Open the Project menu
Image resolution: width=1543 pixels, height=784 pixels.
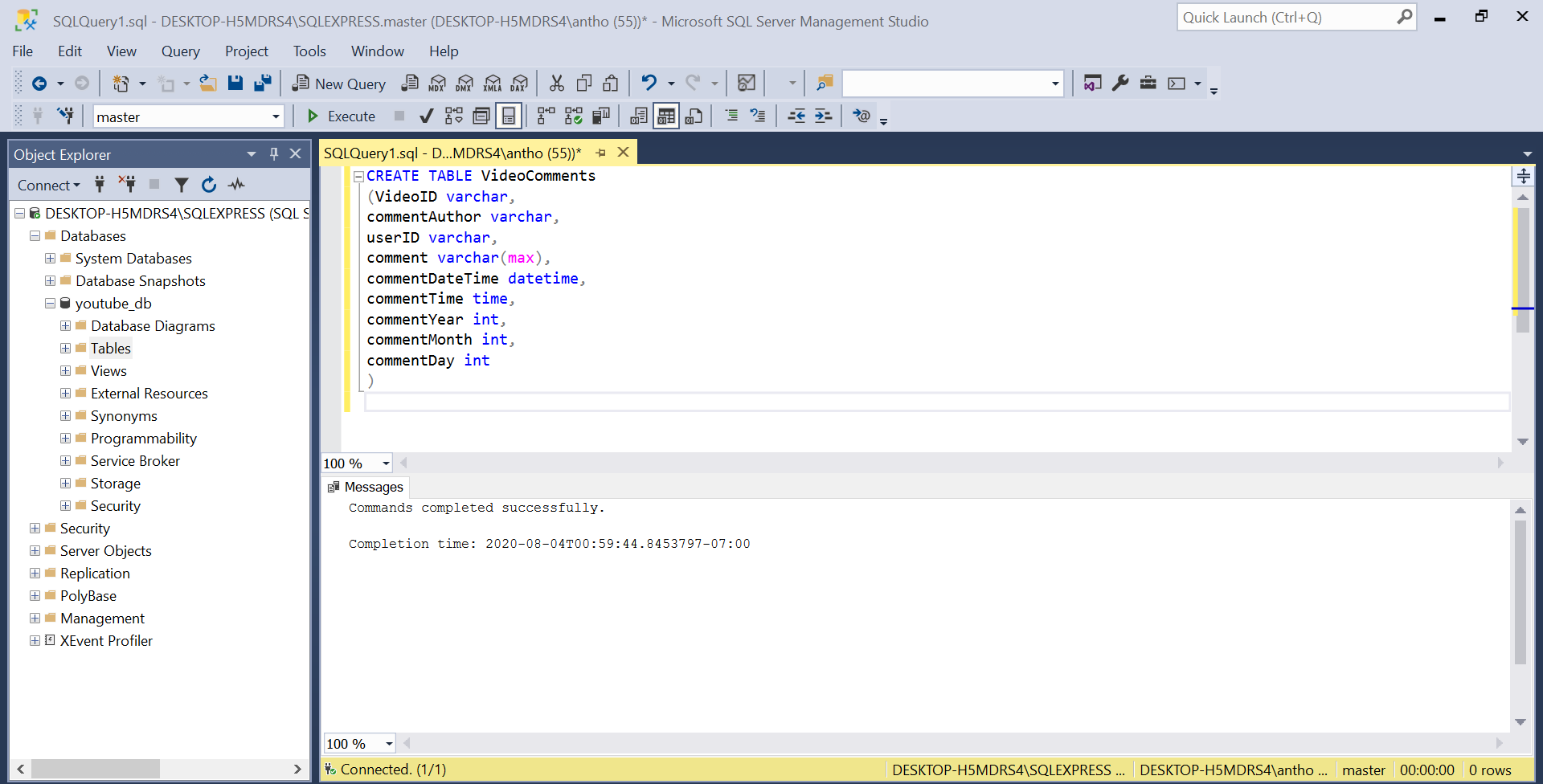pos(246,51)
